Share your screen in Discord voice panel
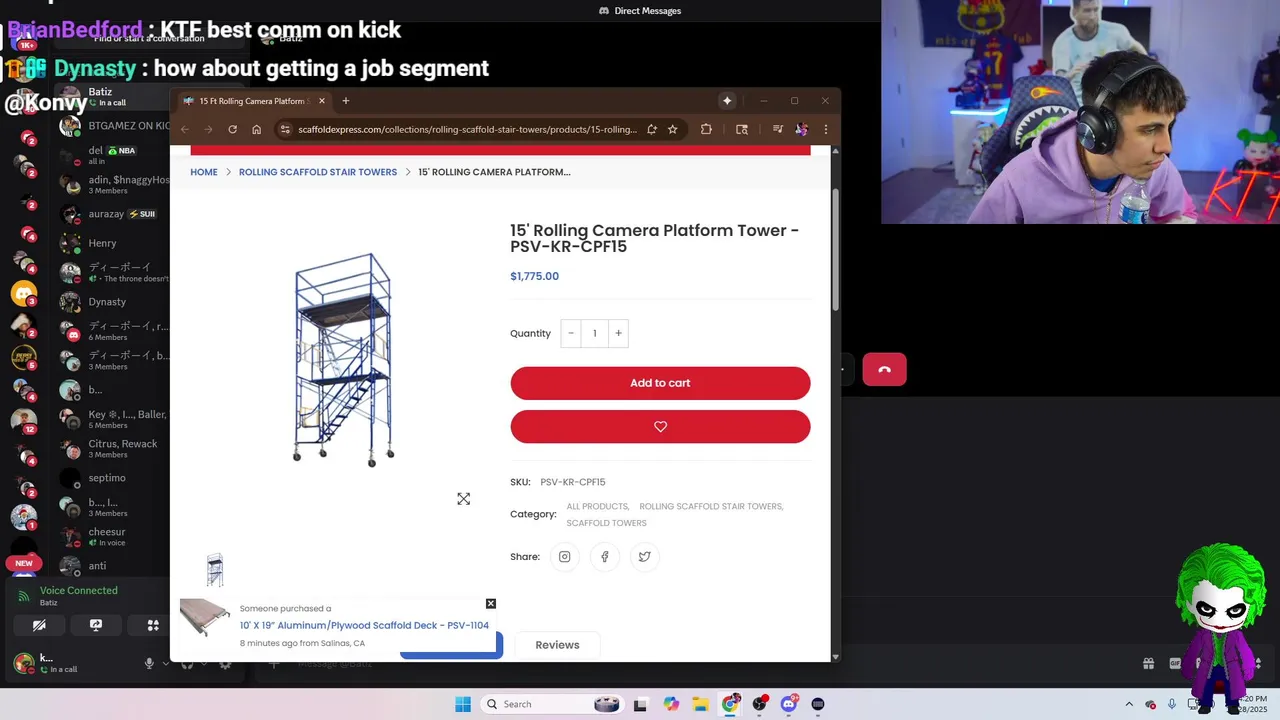Viewport: 1280px width, 720px height. click(96, 625)
